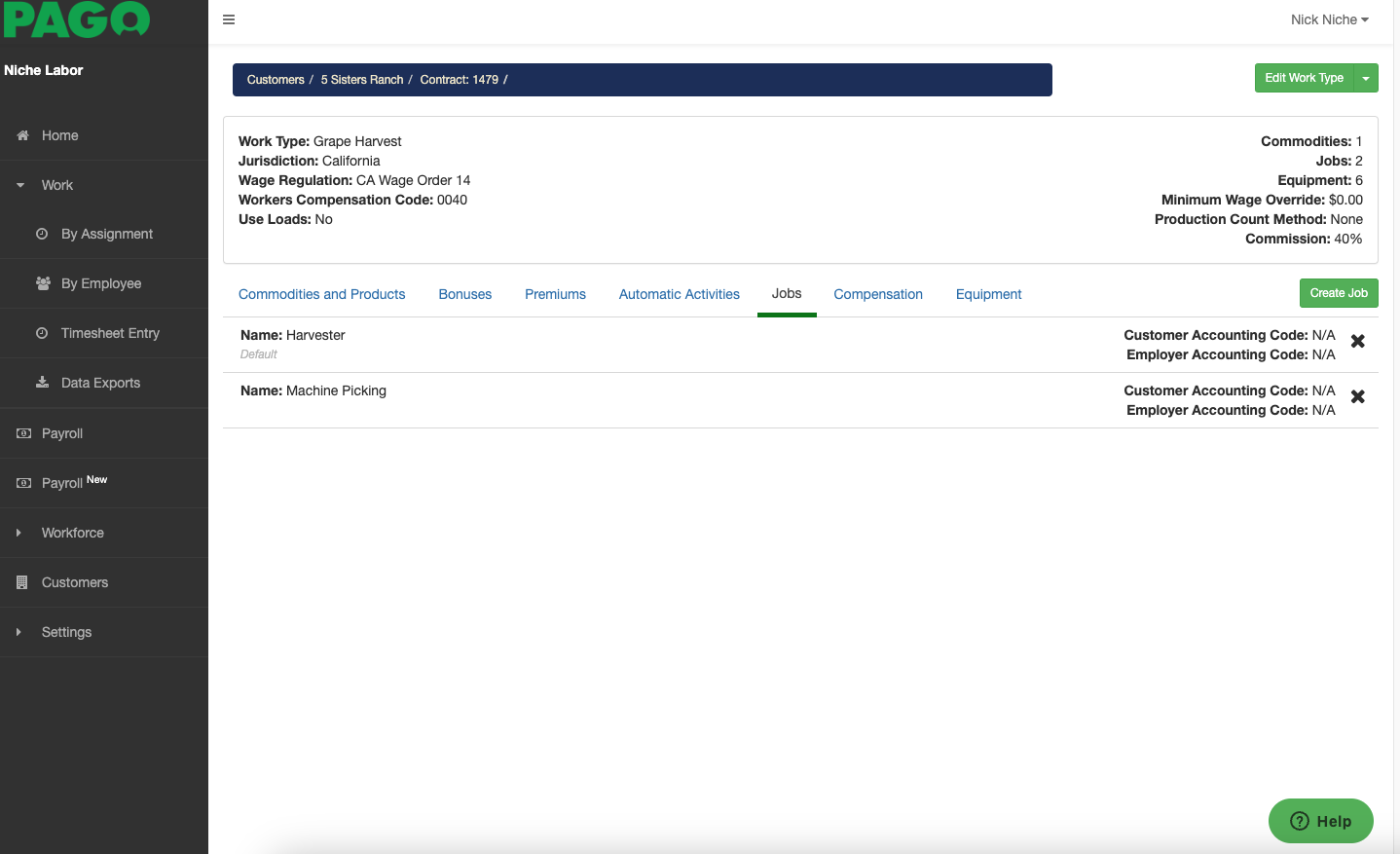The image size is (1400, 854).
Task: Click the Customers building icon
Action: point(22,582)
